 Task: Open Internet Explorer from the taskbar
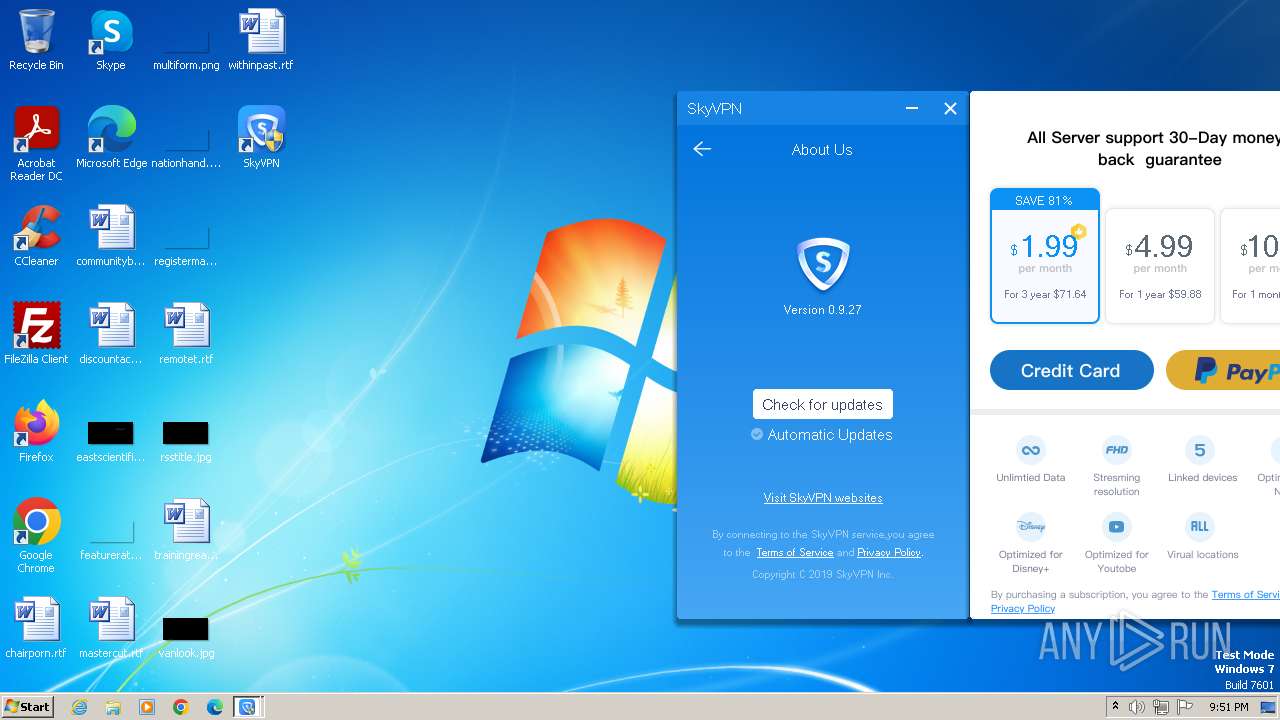79,707
